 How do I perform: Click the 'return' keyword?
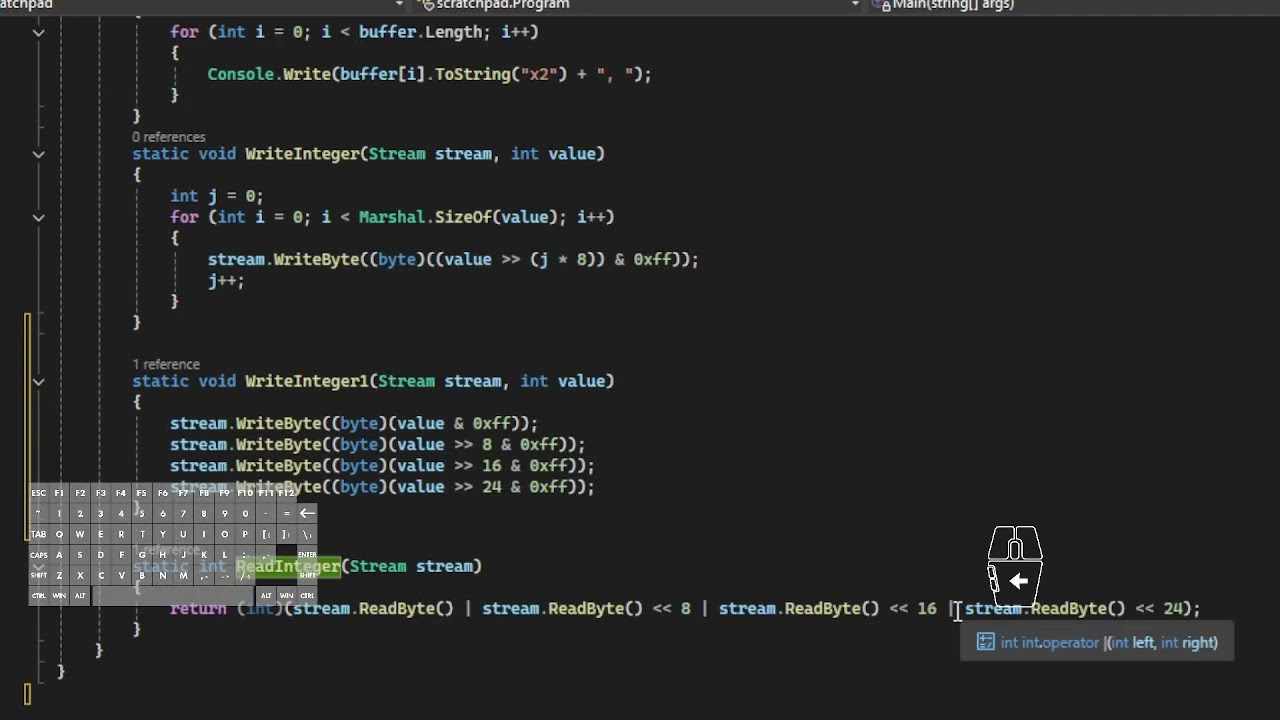198,608
